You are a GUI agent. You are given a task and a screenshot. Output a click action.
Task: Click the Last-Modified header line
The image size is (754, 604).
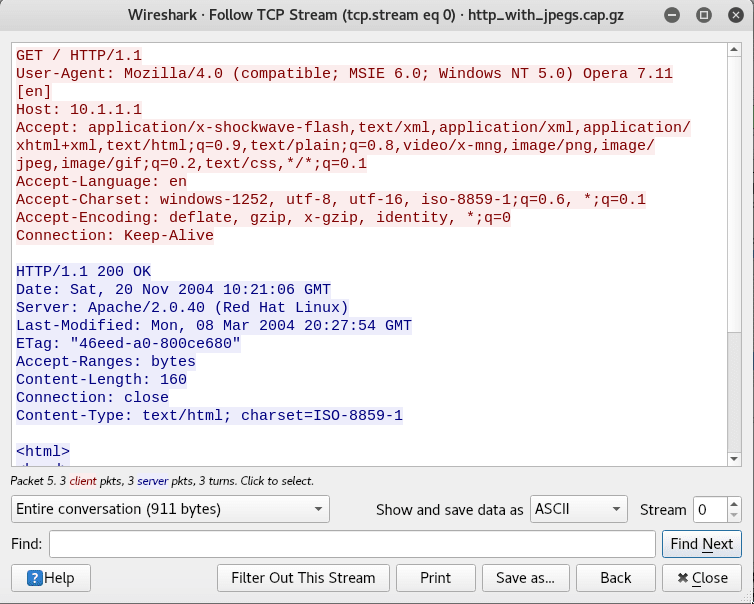(214, 325)
